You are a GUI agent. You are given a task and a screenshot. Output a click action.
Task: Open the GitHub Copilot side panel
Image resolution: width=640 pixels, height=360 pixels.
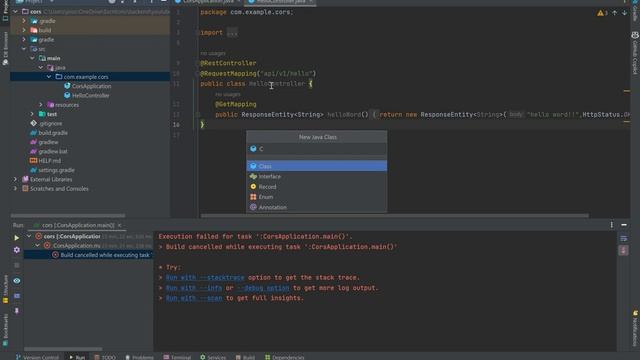click(635, 54)
